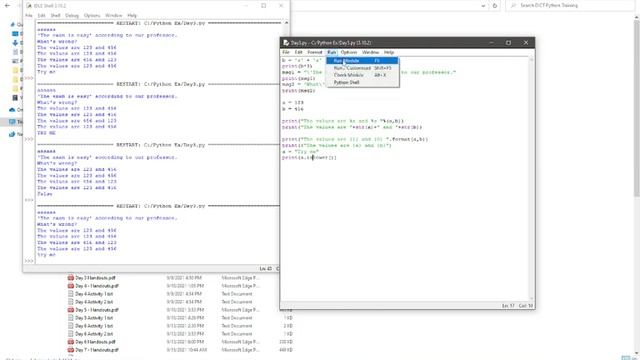640x360 pixels.
Task: Expand the File Explorer address bar dropdown
Action: [483, 6]
